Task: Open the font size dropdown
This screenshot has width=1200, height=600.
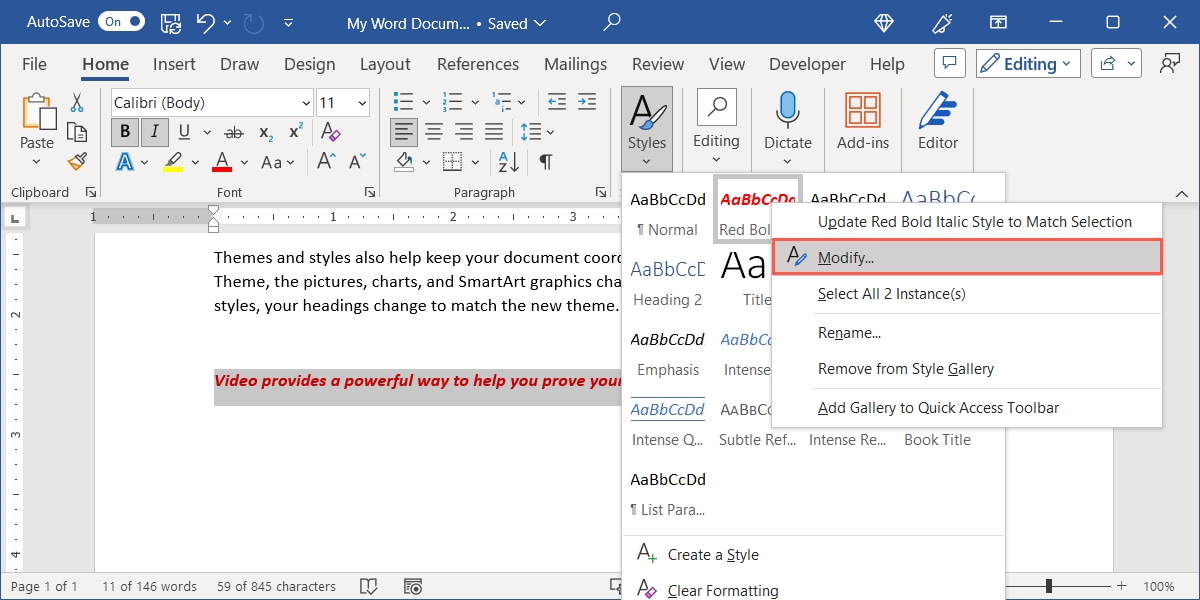Action: click(x=360, y=102)
